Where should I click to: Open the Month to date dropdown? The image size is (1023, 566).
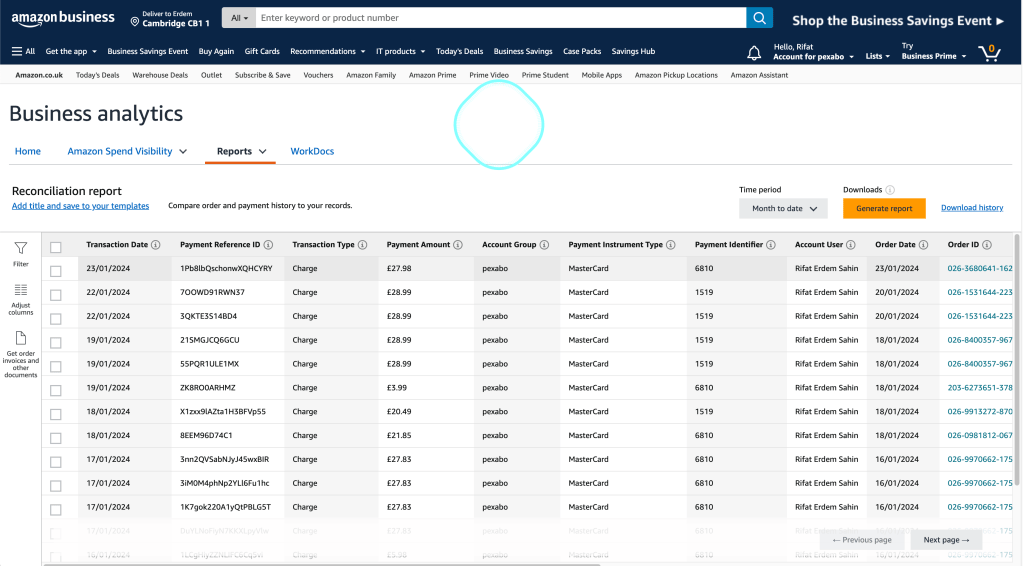coord(783,209)
